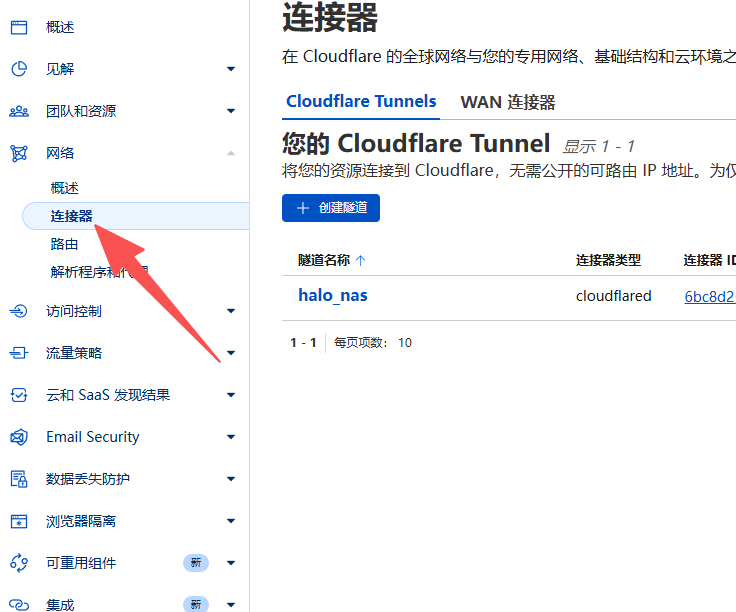Click the 浏览器隔离 icon in sidebar
Screen dimensions: 736x612
pos(19,521)
